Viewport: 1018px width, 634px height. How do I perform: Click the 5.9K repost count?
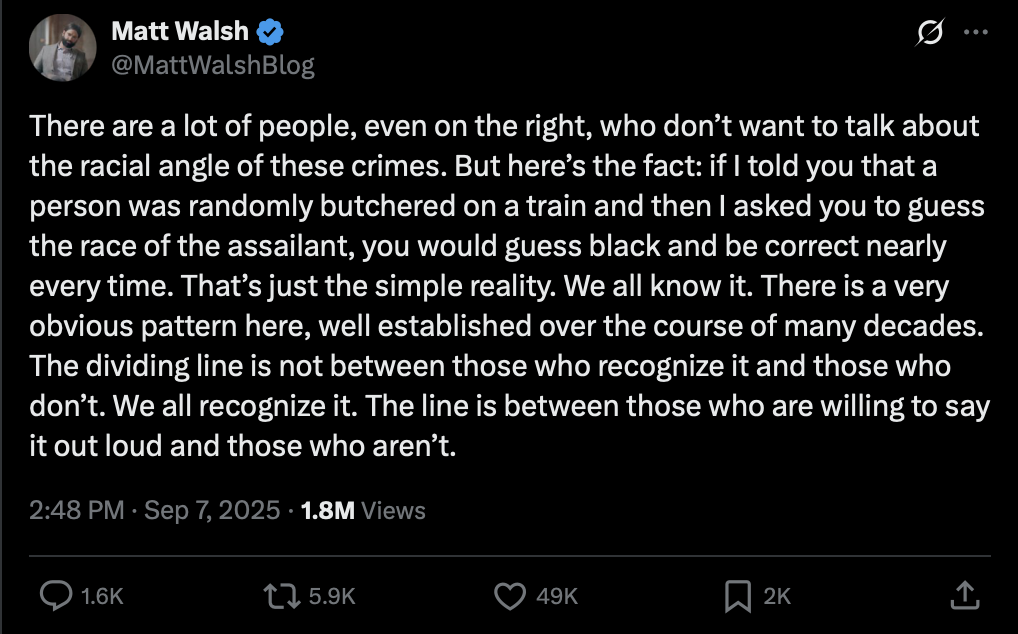[x=333, y=596]
